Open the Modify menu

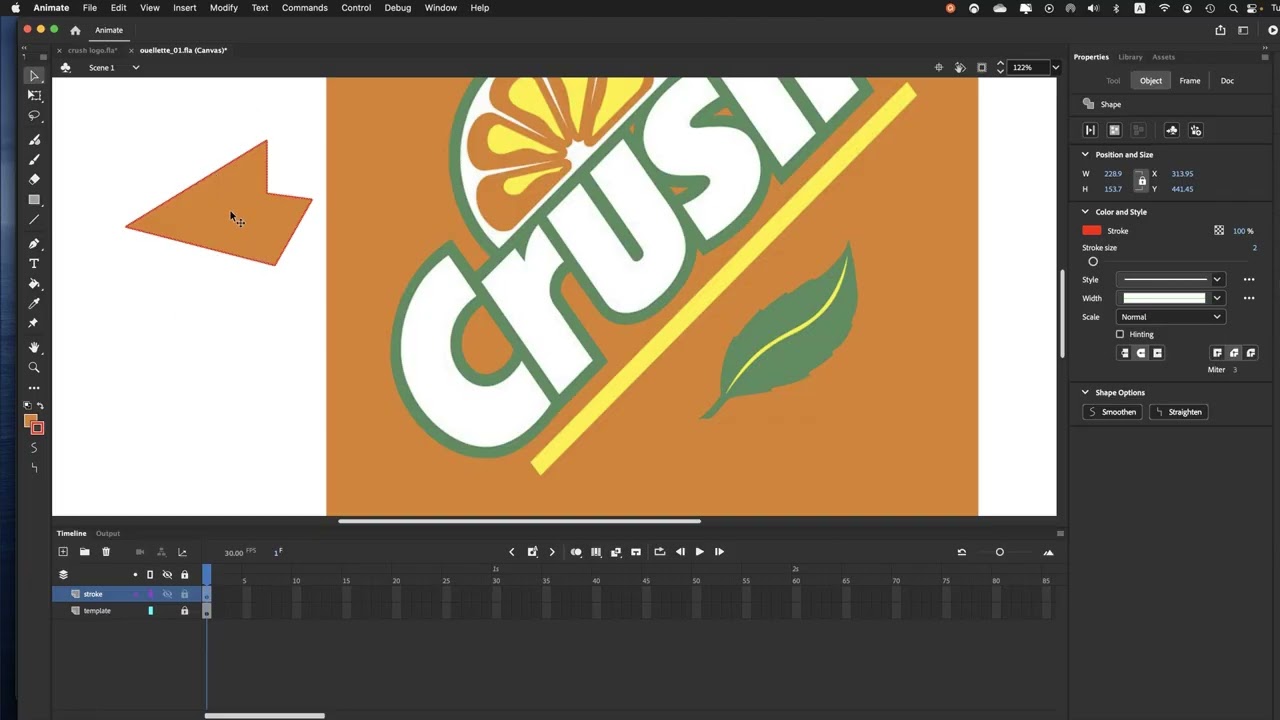[x=224, y=8]
